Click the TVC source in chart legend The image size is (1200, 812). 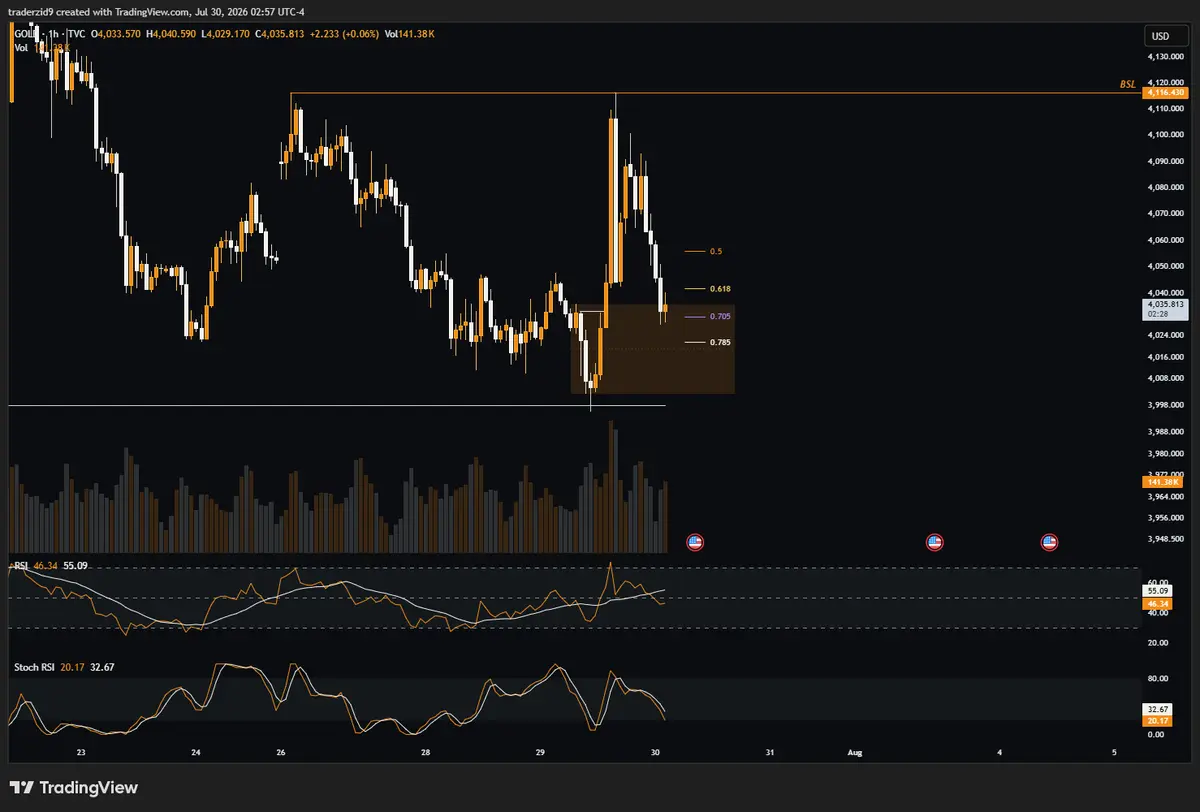77,34
